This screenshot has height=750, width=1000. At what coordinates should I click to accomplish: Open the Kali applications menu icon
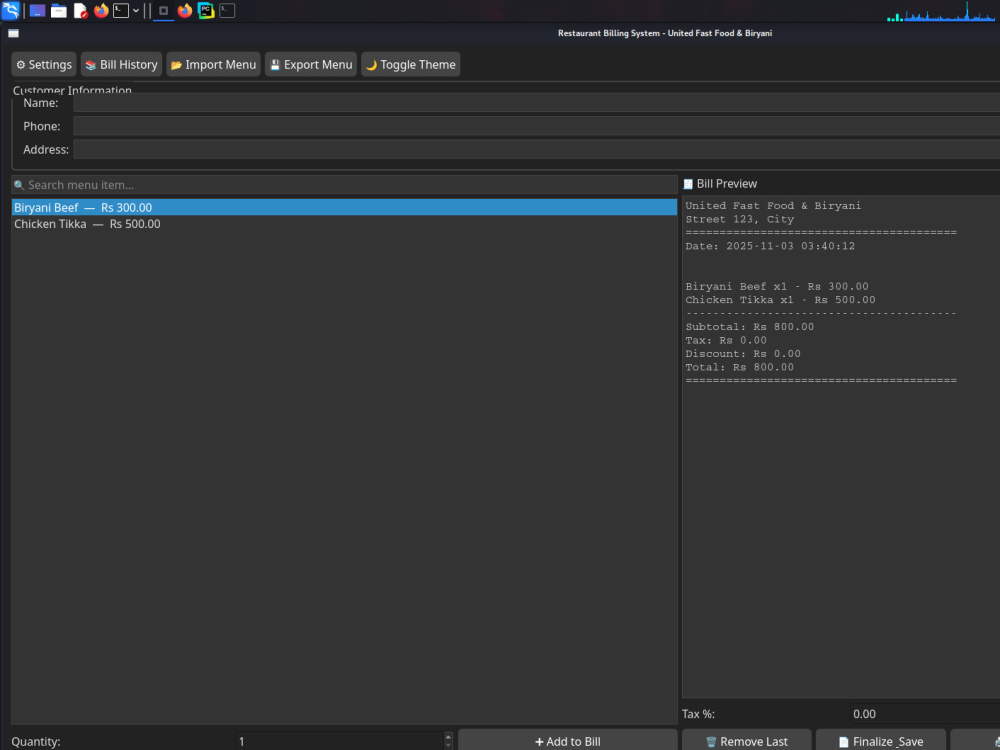click(x=10, y=10)
